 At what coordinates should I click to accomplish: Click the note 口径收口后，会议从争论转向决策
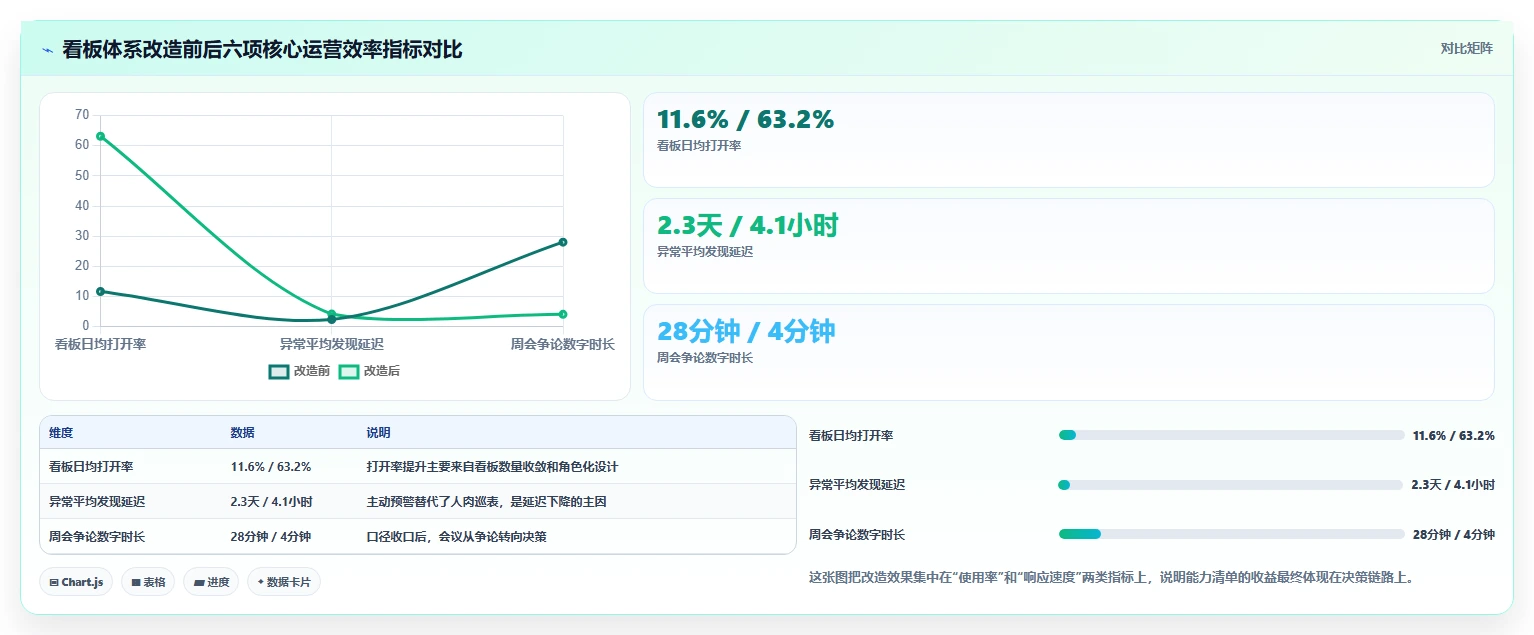(456, 537)
